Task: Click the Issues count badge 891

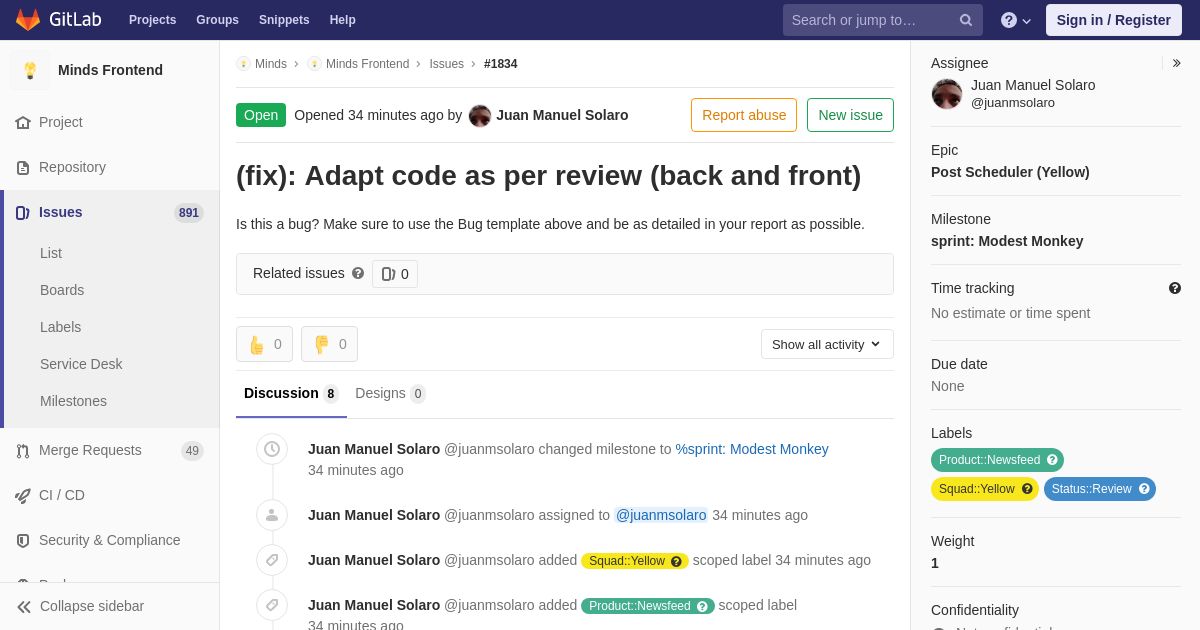Action: click(189, 213)
